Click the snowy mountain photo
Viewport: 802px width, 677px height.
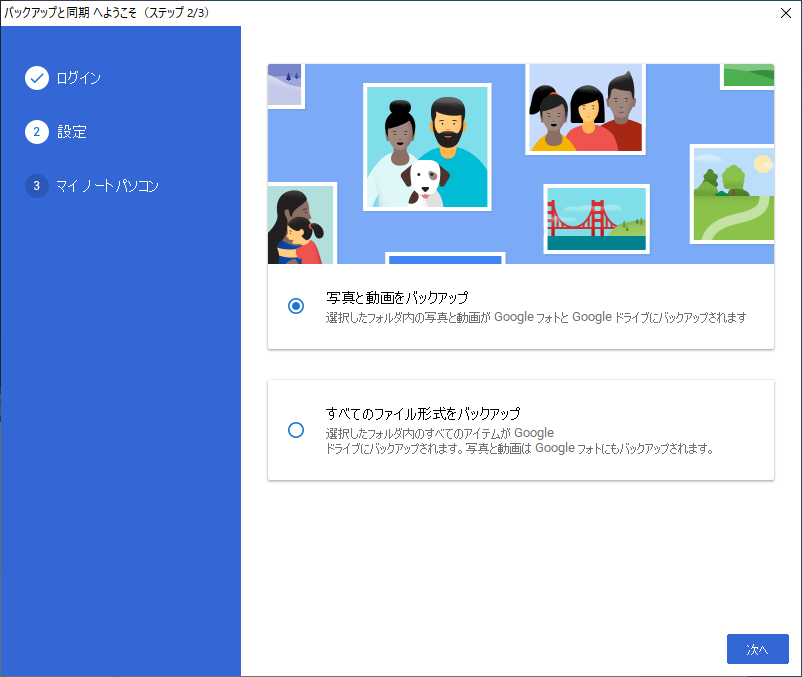(286, 86)
